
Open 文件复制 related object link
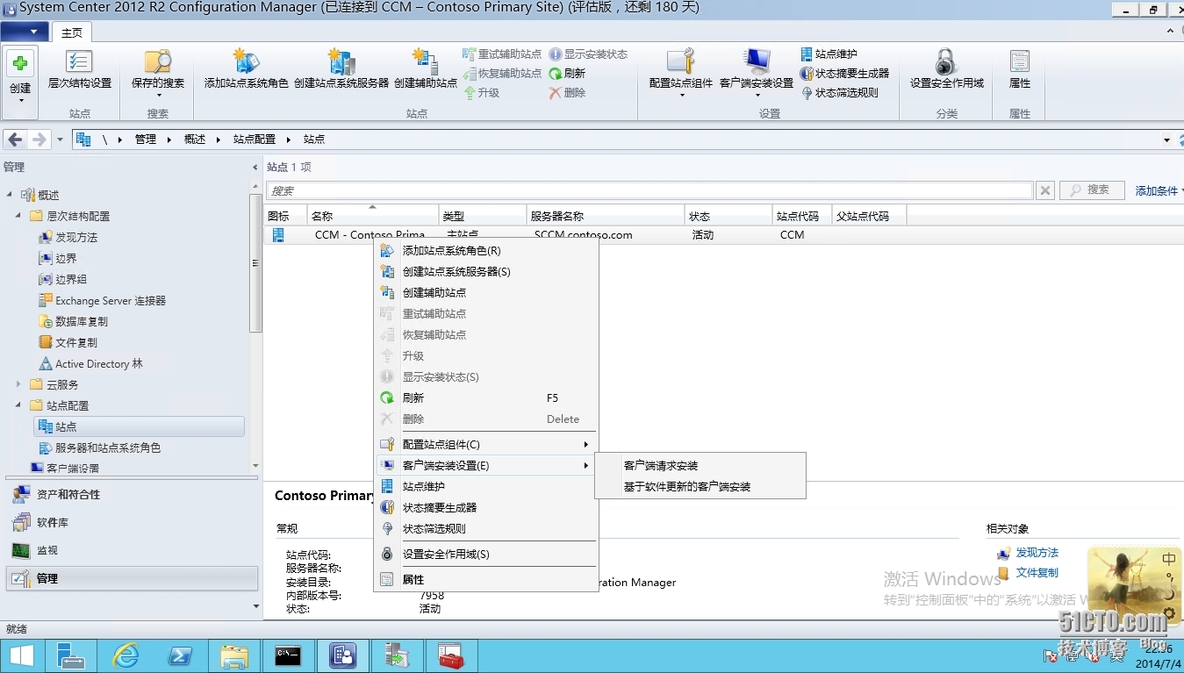click(1037, 573)
